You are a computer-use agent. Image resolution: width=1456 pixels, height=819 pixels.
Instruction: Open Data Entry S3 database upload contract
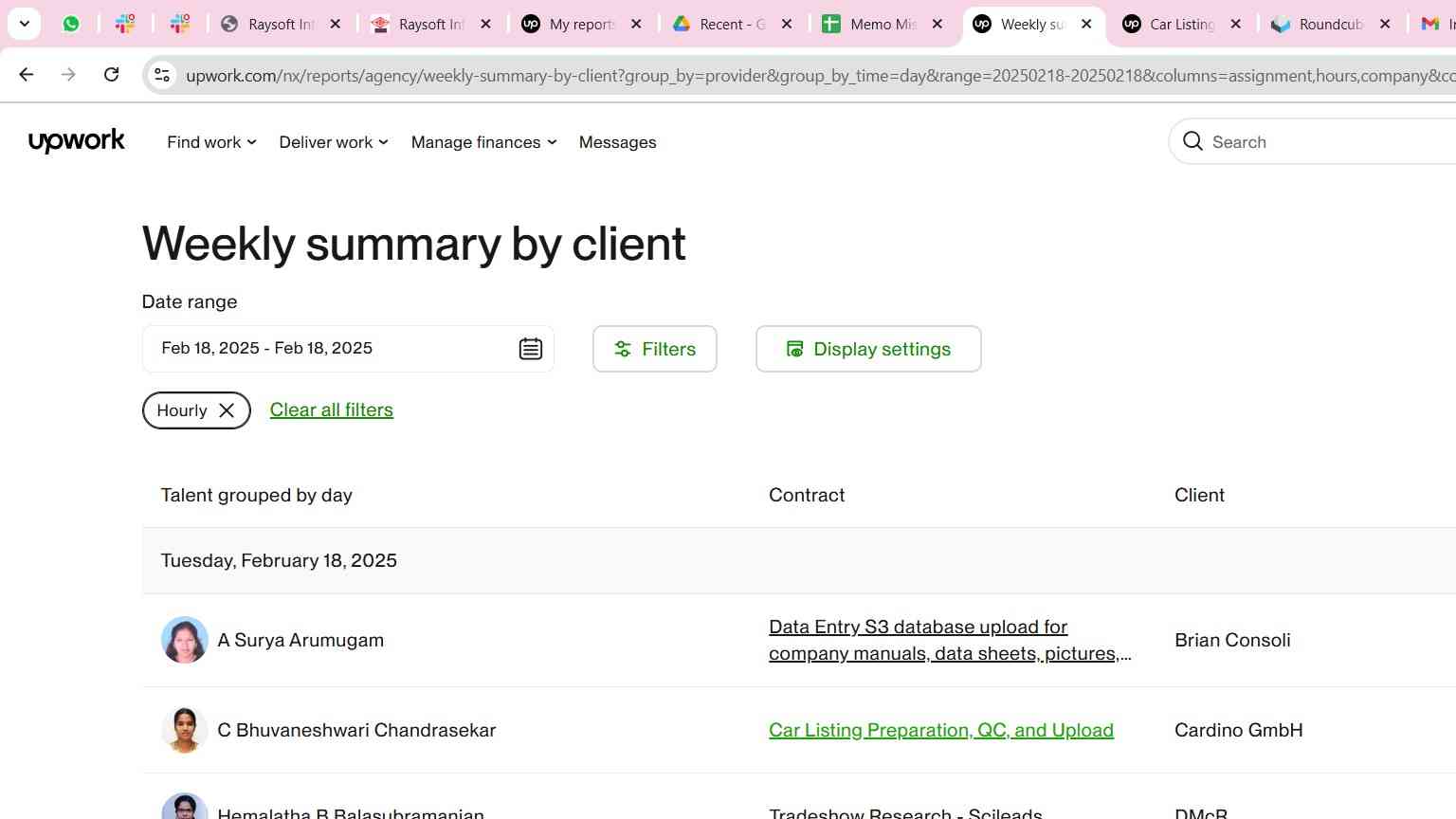[x=950, y=640]
